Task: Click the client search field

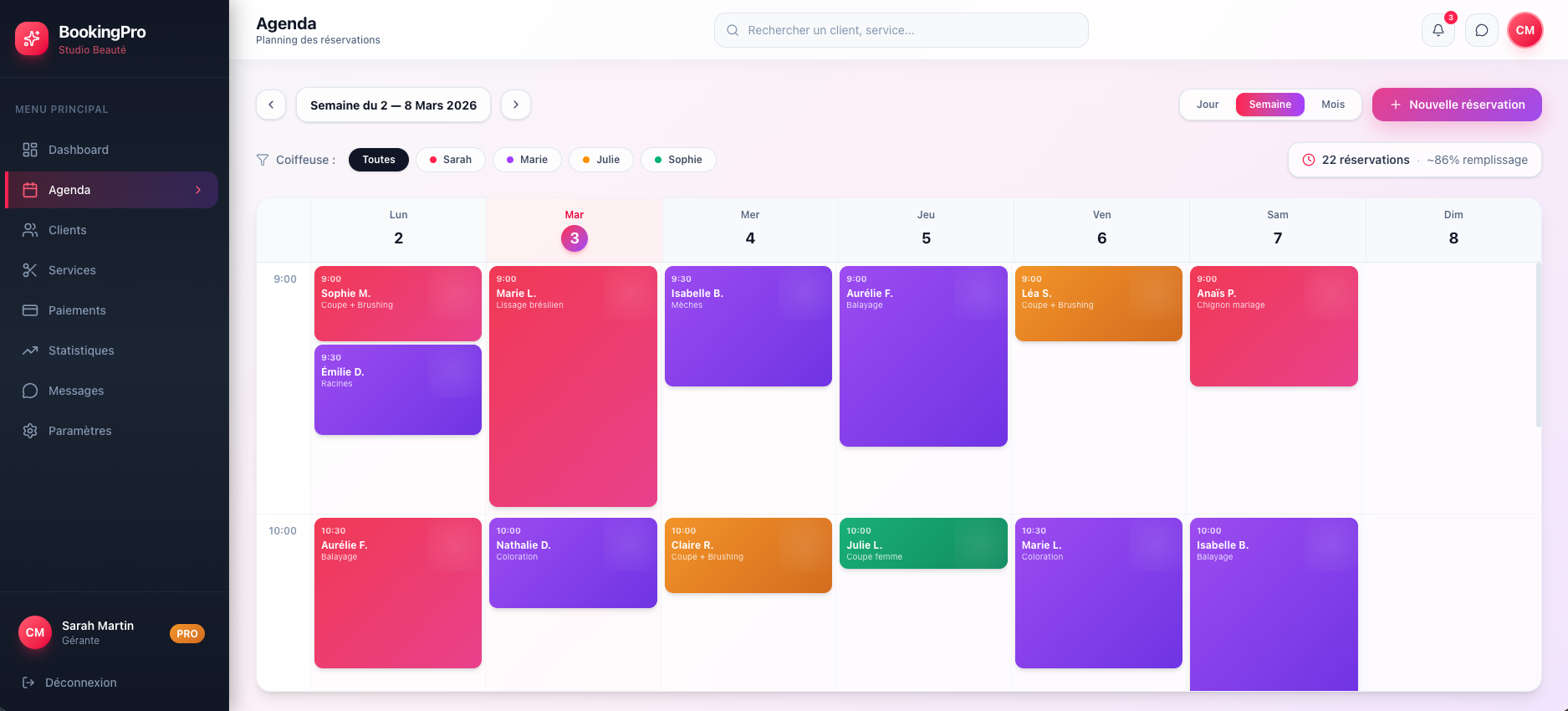Action: [901, 30]
